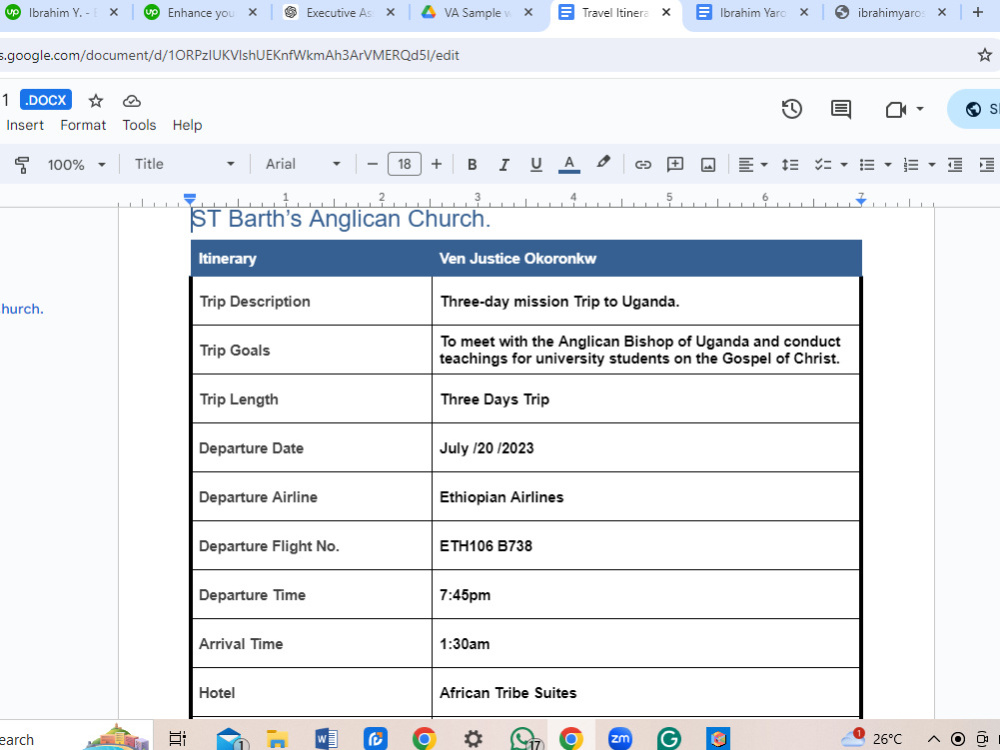This screenshot has width=1000, height=750.
Task: Open line and paragraph spacing
Action: 790,165
